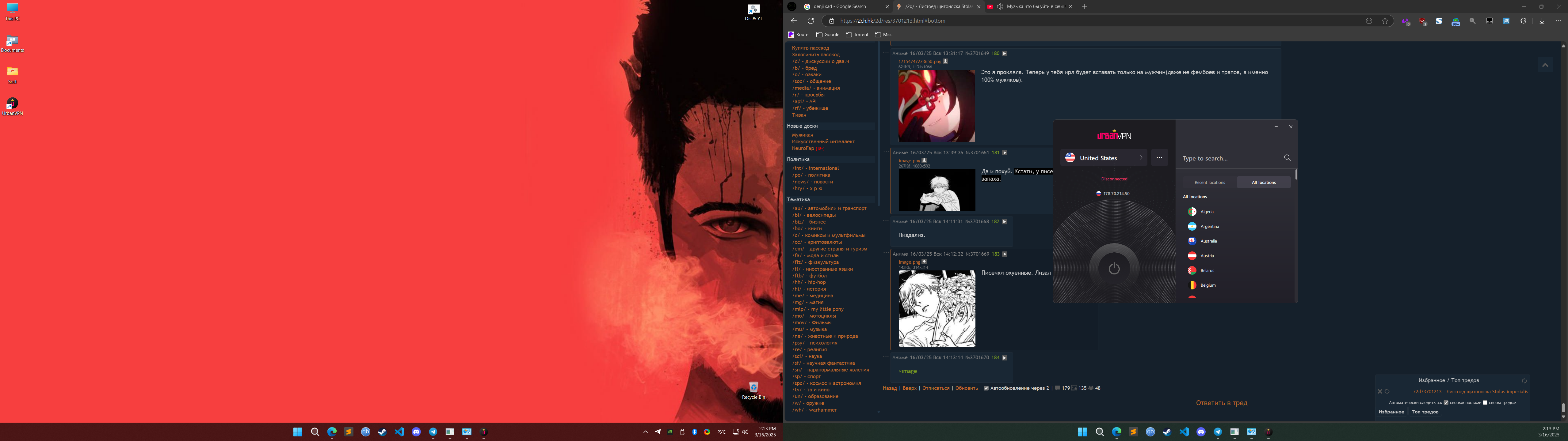Open UrbanVPN desktop shortcut

point(12,107)
